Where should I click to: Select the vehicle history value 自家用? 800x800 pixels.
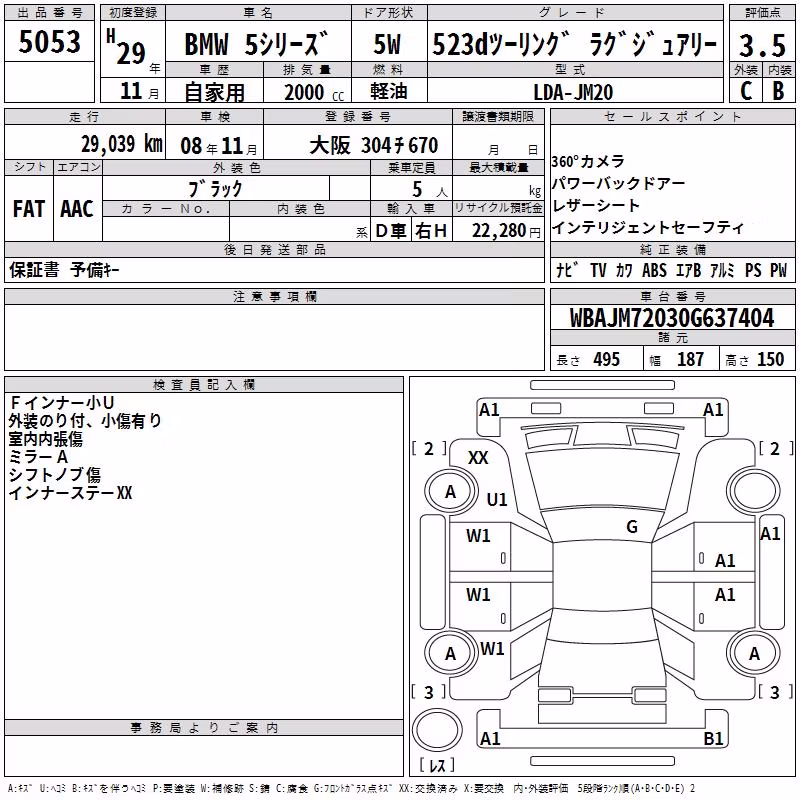point(214,92)
